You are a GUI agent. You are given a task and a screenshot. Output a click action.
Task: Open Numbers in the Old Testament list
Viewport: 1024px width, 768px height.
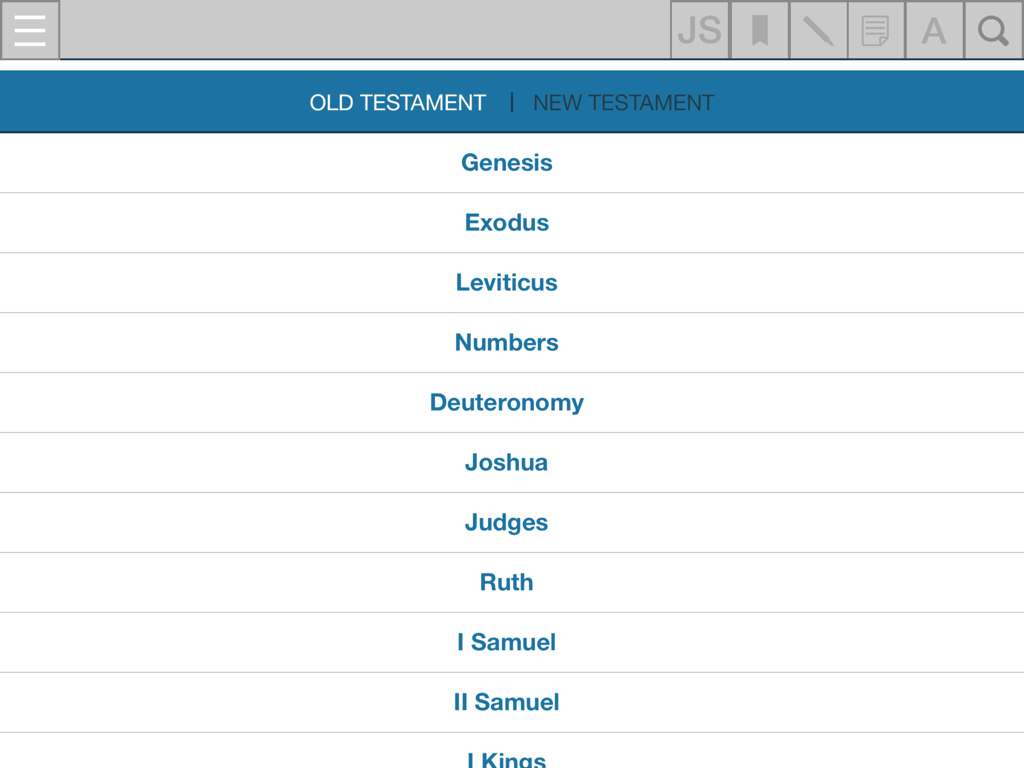(x=507, y=342)
